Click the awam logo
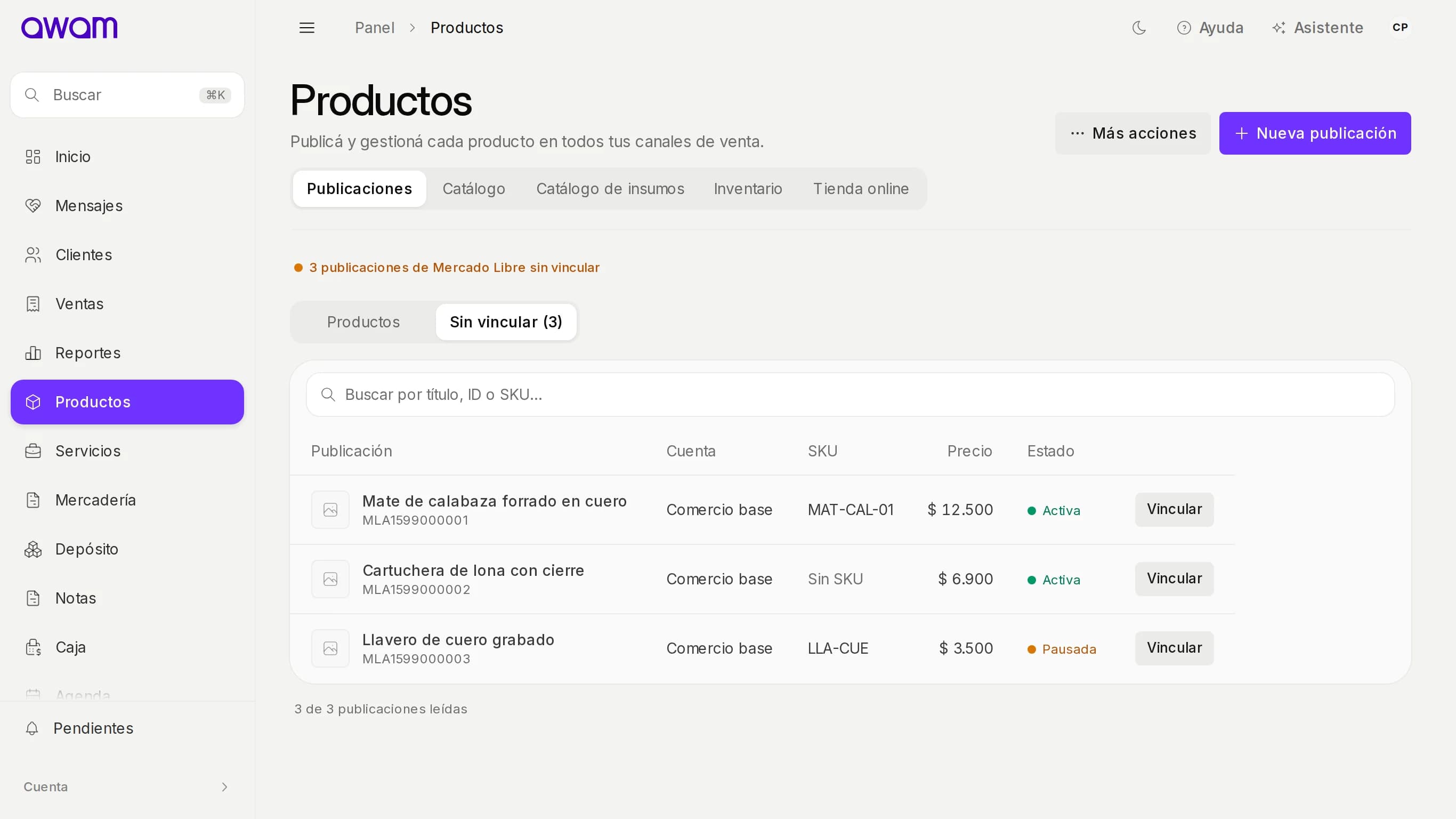This screenshot has height=819, width=1456. pyautogui.click(x=69, y=27)
